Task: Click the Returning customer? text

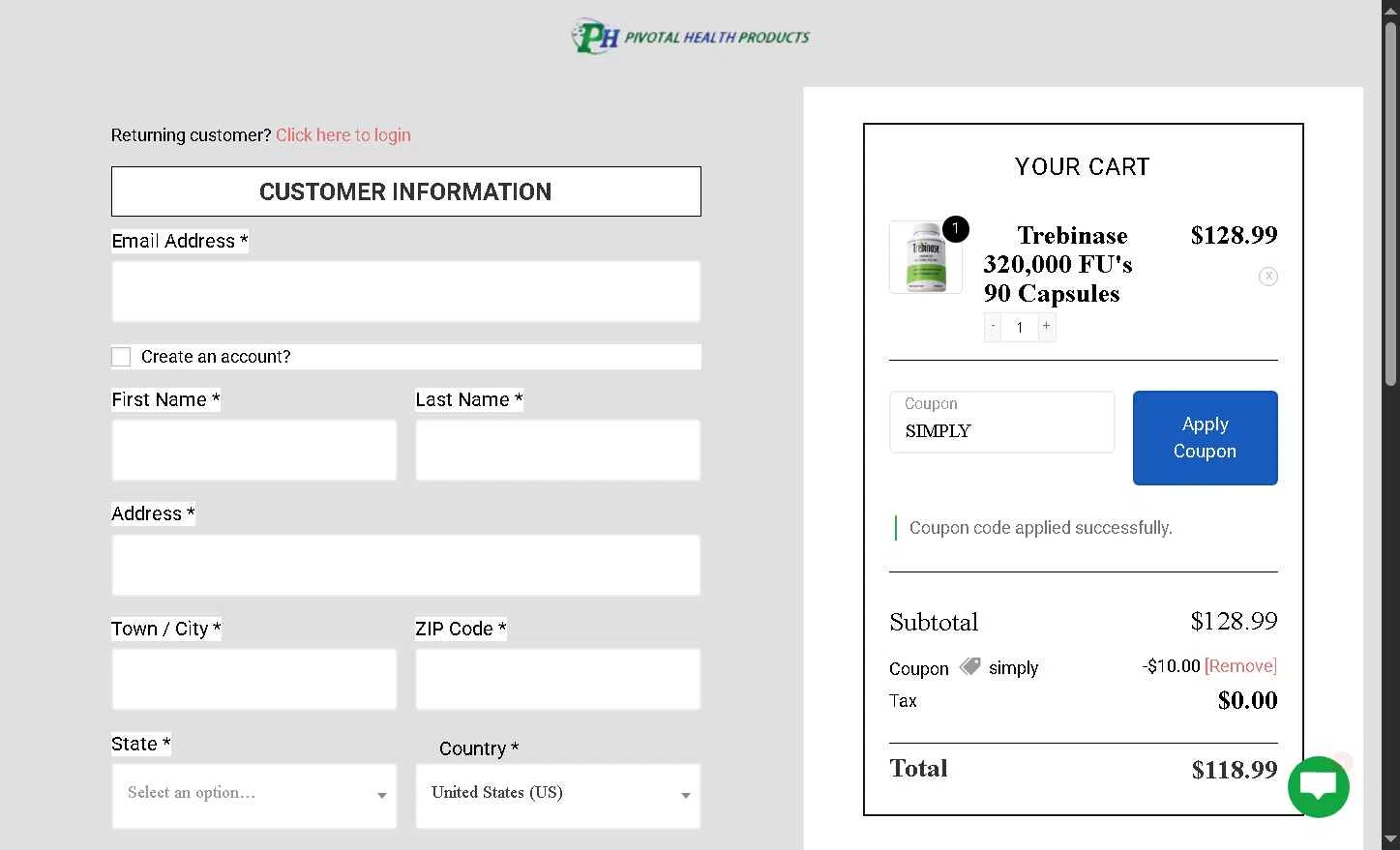Action: point(191,135)
